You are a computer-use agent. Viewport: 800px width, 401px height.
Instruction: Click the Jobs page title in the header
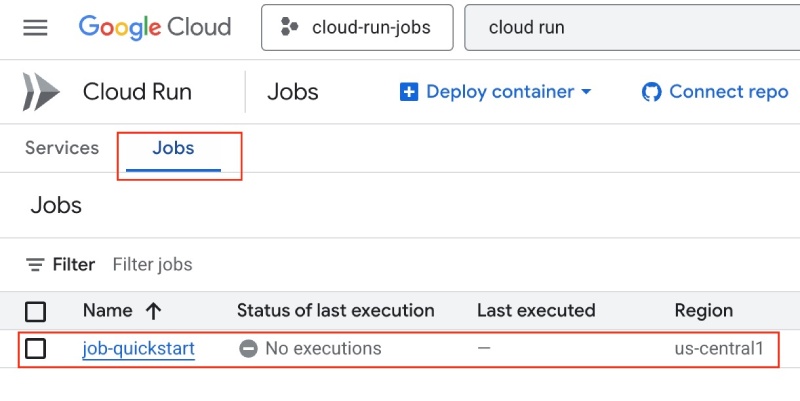pos(293,92)
